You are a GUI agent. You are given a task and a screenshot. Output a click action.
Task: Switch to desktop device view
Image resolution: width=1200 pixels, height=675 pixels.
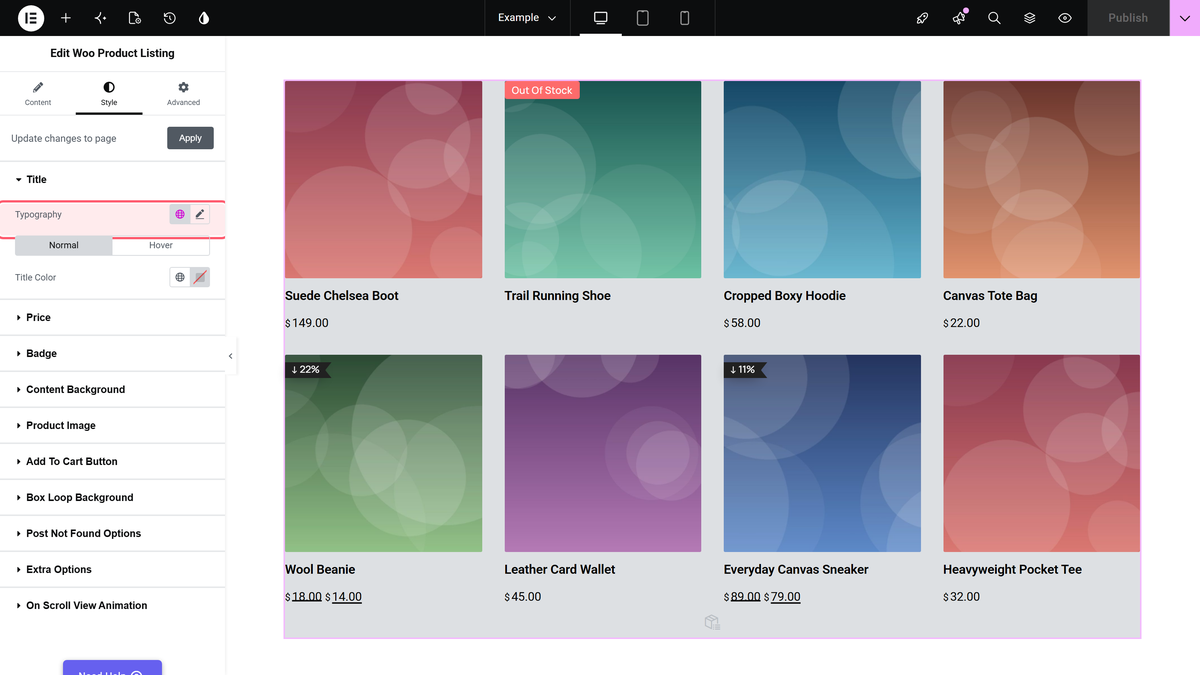[x=601, y=18]
